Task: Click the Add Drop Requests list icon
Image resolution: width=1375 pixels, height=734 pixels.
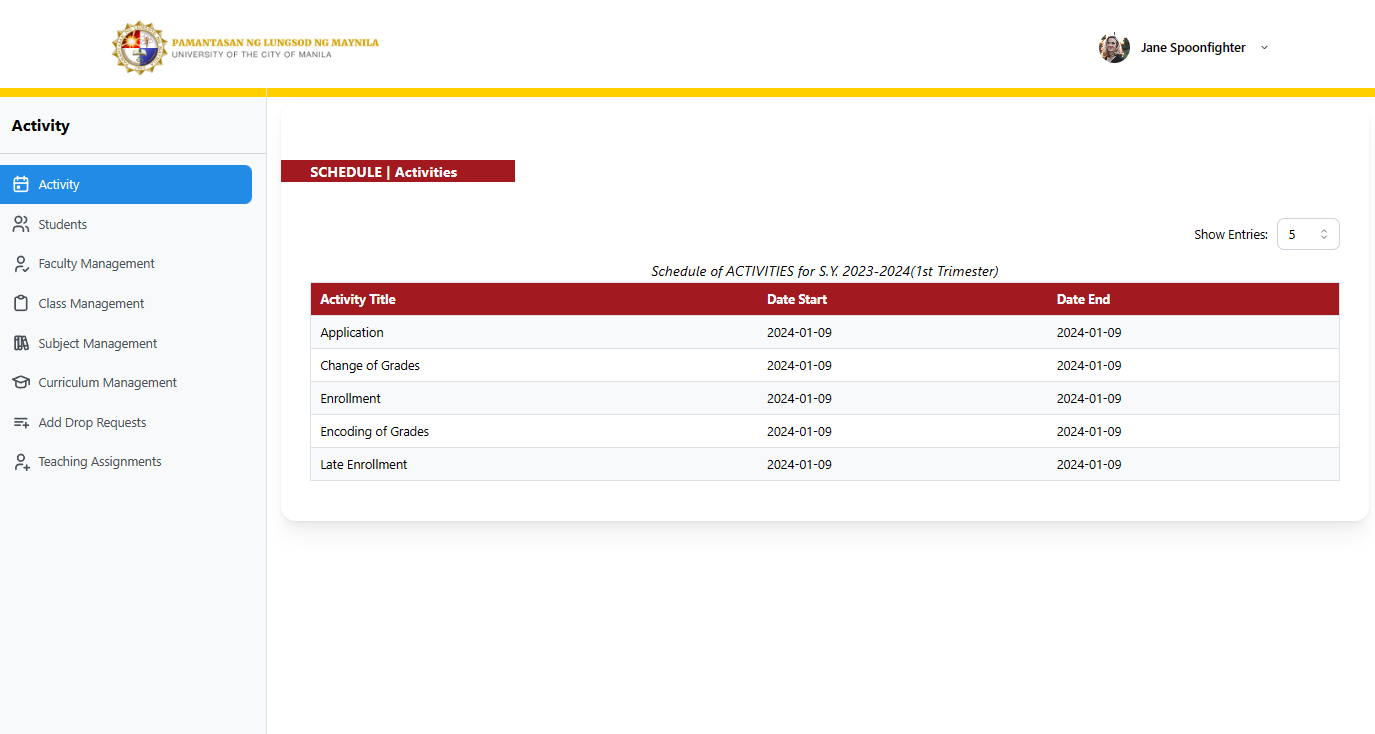Action: click(x=20, y=423)
